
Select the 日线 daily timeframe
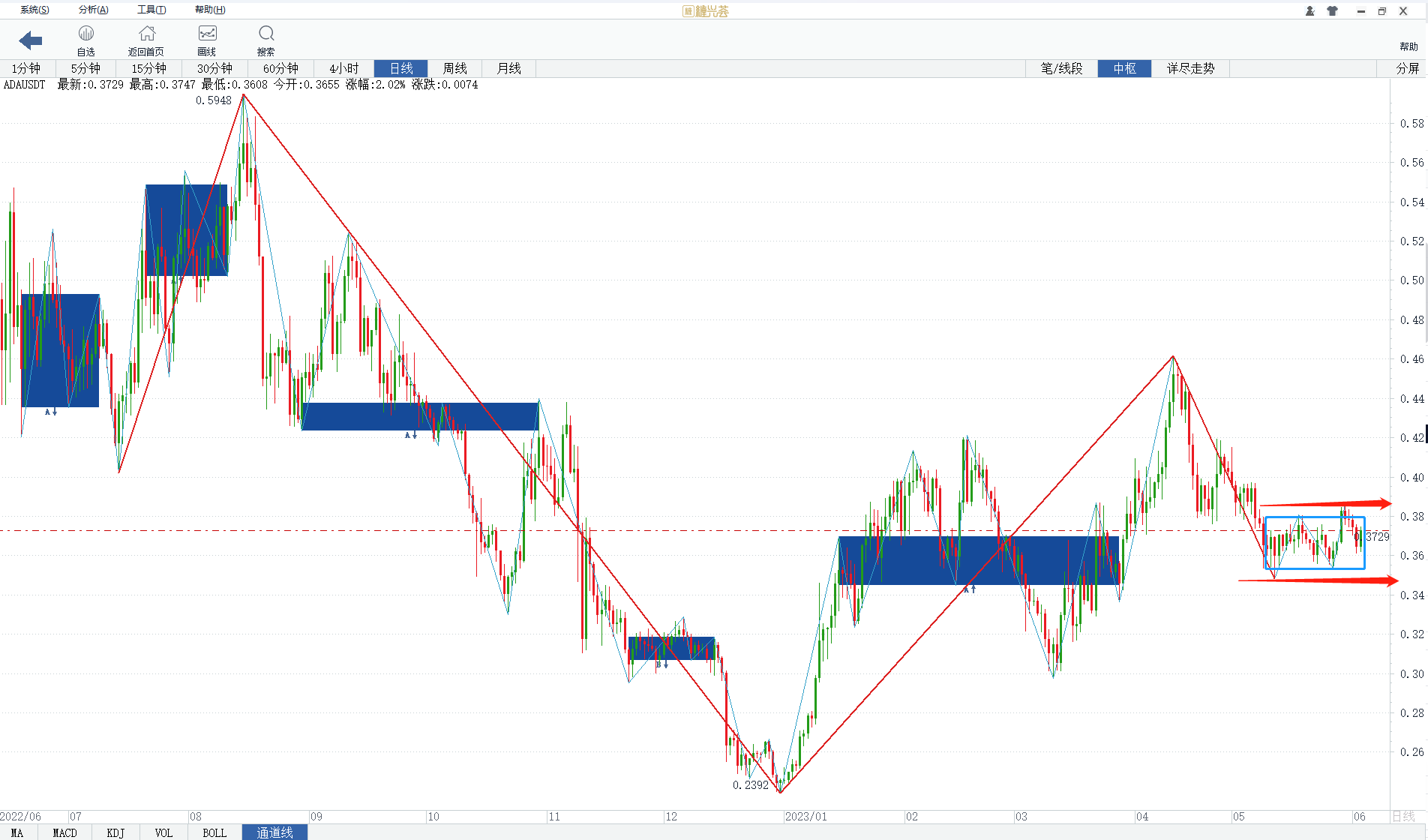pos(401,68)
